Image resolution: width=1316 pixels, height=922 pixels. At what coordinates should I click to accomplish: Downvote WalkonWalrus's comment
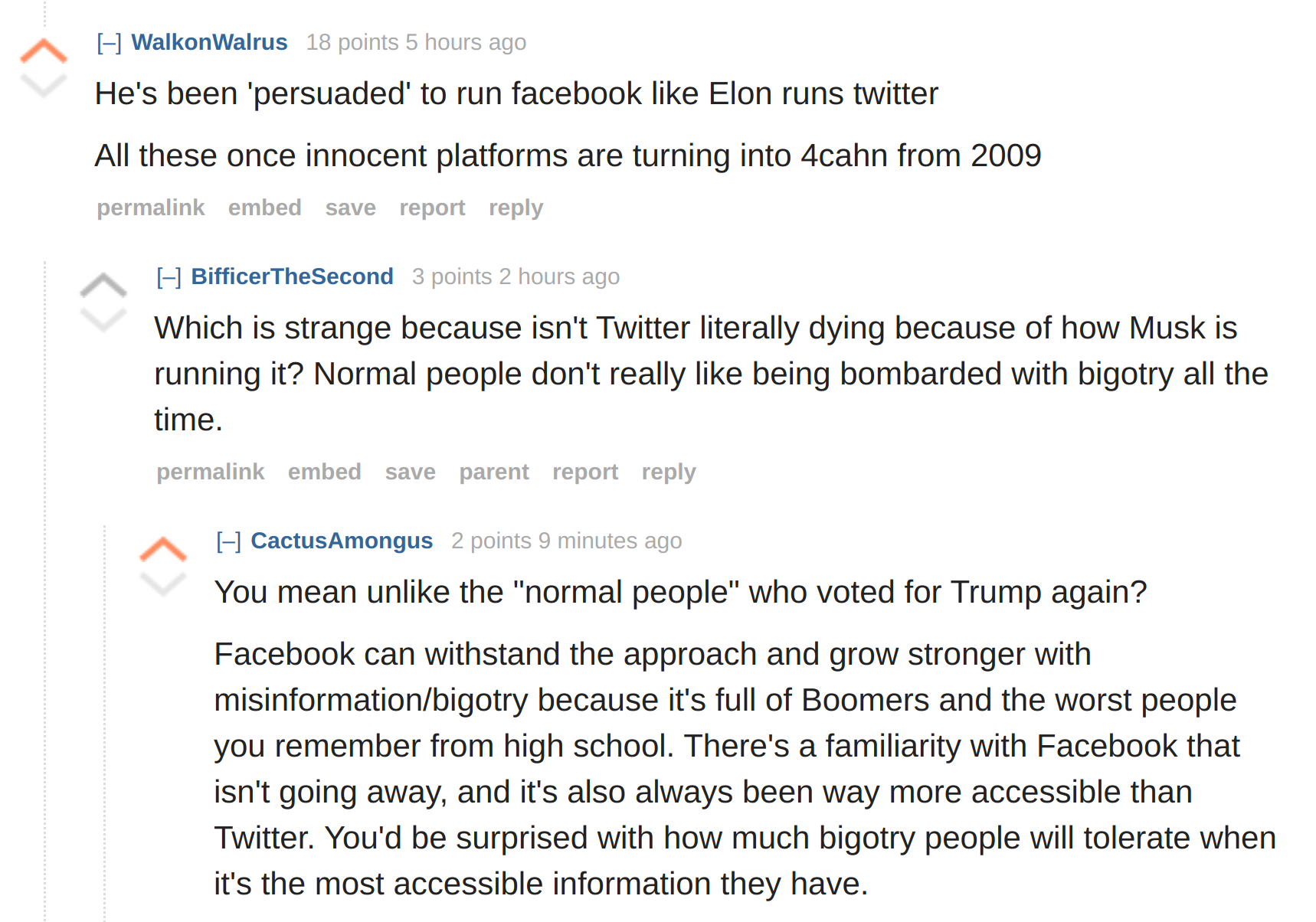[44, 85]
